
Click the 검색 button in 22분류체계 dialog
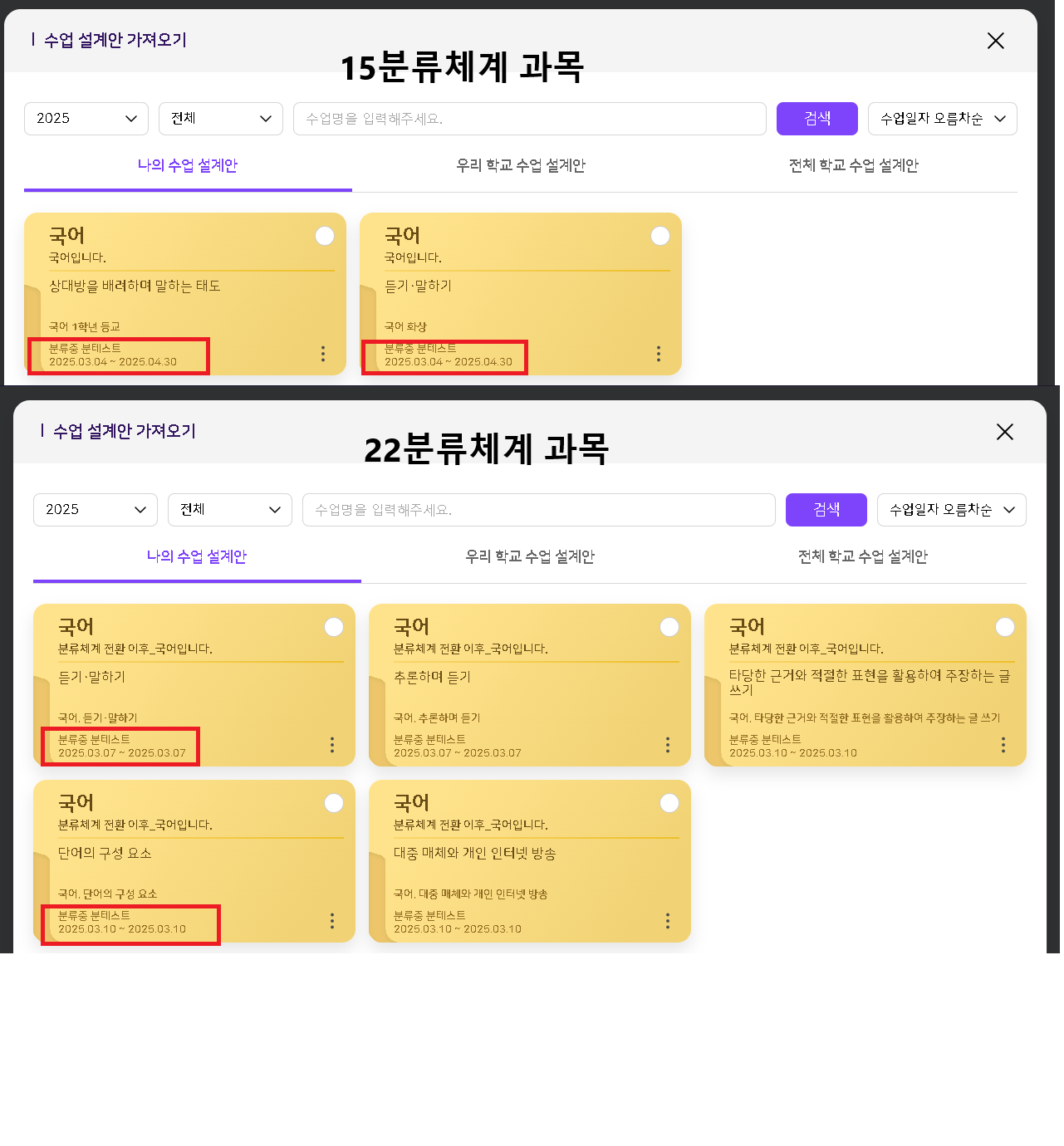point(826,510)
